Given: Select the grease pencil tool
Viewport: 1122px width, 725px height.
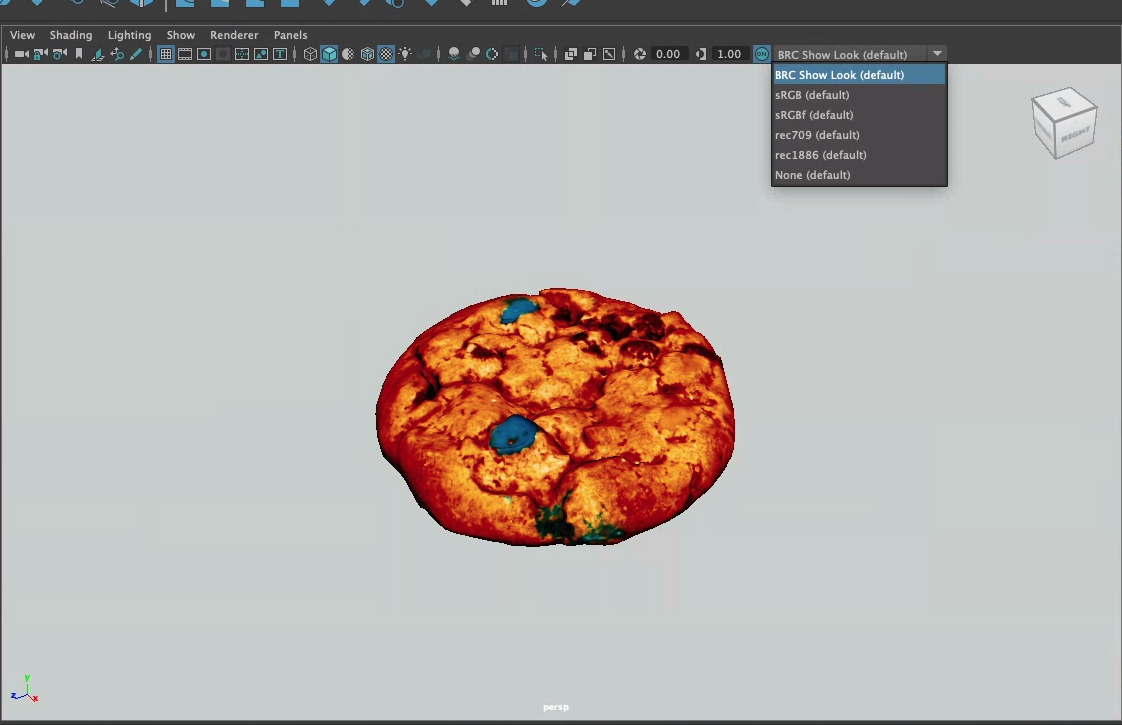Looking at the screenshot, I should 136,54.
